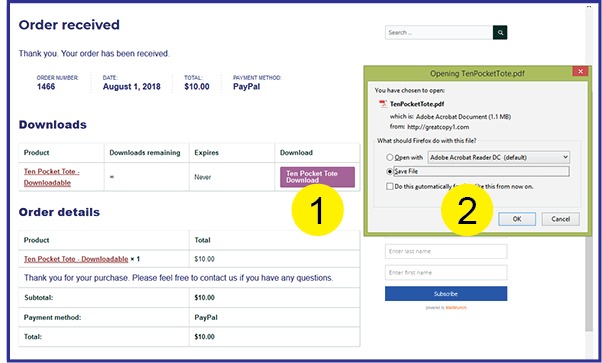Click the Order received heading
602x363 pixels.
click(x=69, y=25)
